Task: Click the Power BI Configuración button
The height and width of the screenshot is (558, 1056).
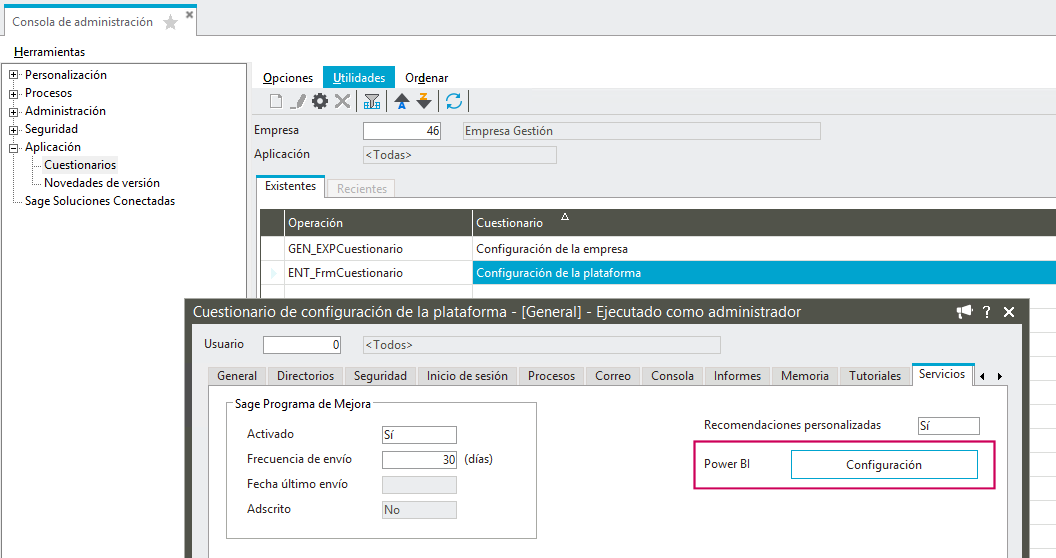Action: pos(884,464)
